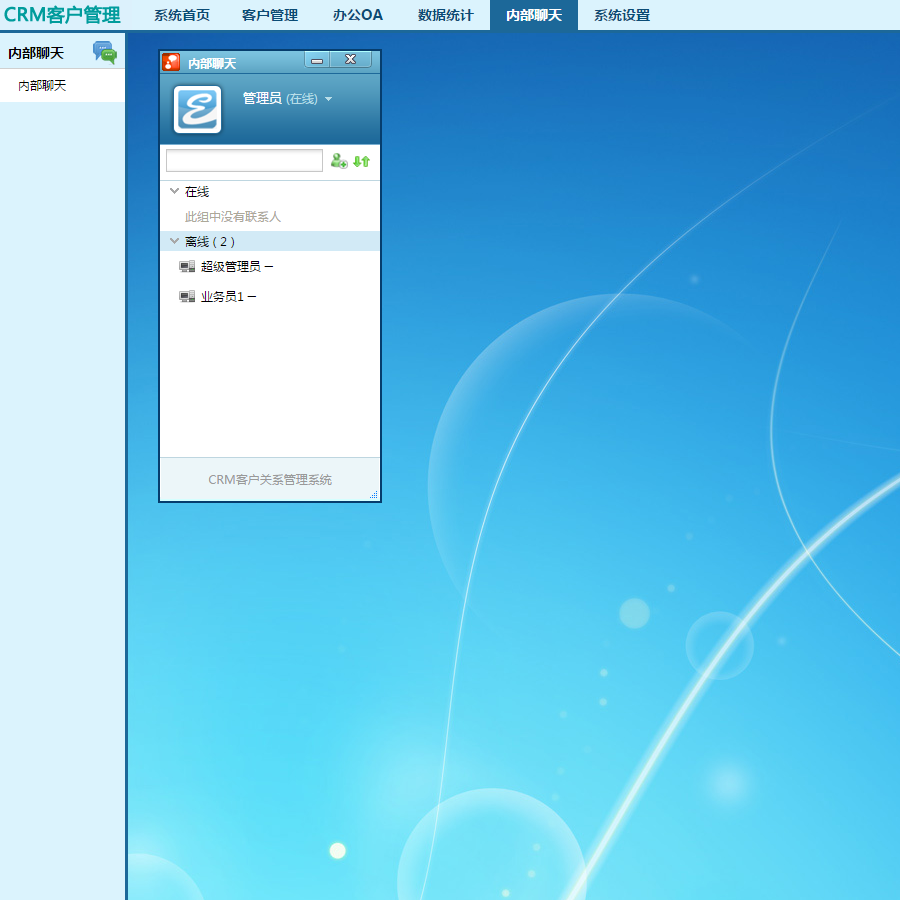This screenshot has height=900, width=900.
Task: Focus the contact search field
Action: click(245, 160)
